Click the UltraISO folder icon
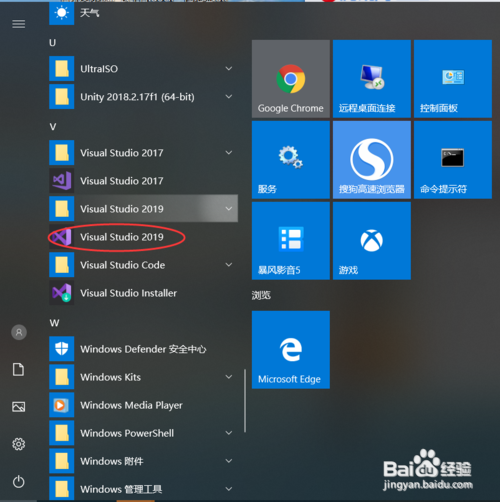 pos(62,69)
